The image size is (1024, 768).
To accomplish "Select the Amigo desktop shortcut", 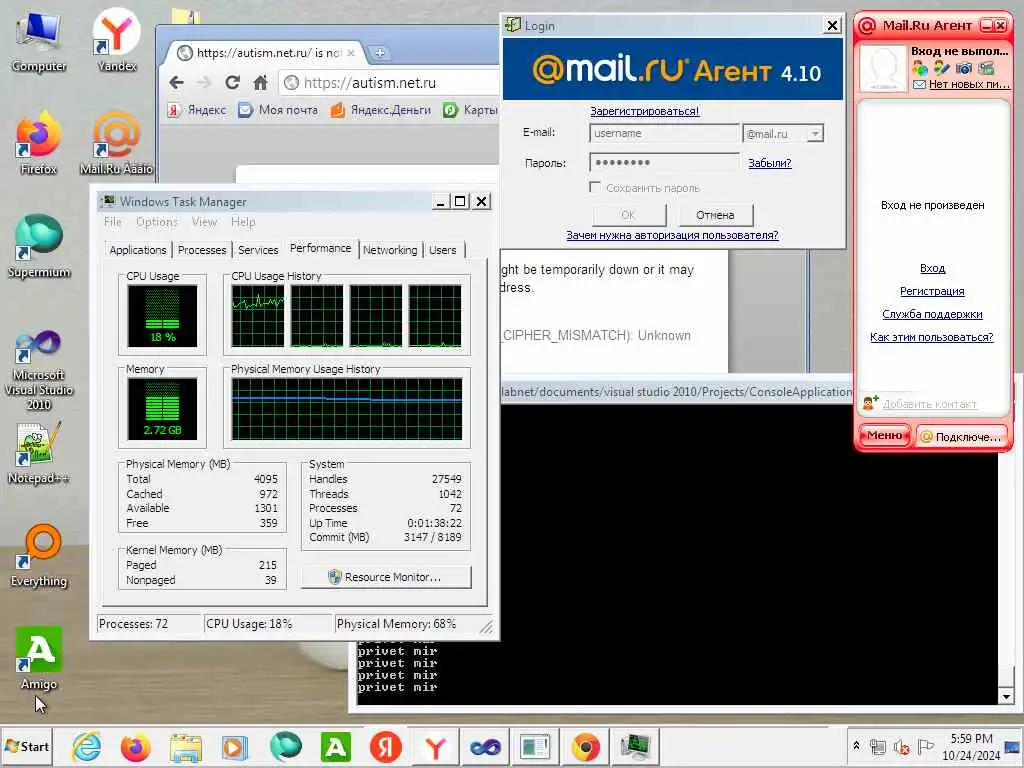I will point(39,658).
